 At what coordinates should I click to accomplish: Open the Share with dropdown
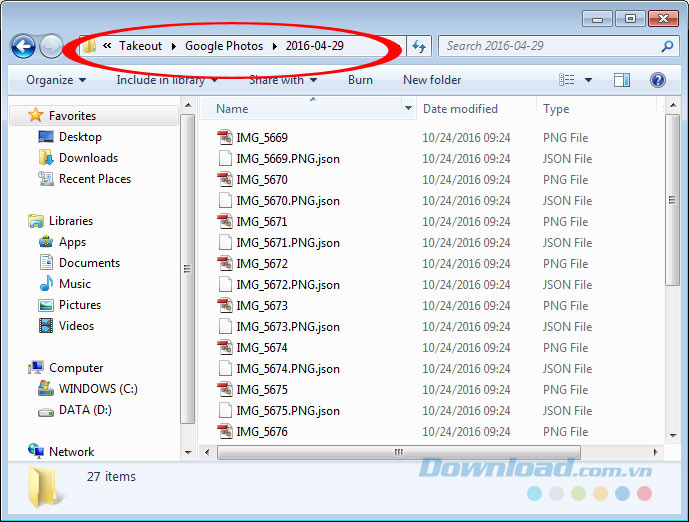click(x=283, y=80)
